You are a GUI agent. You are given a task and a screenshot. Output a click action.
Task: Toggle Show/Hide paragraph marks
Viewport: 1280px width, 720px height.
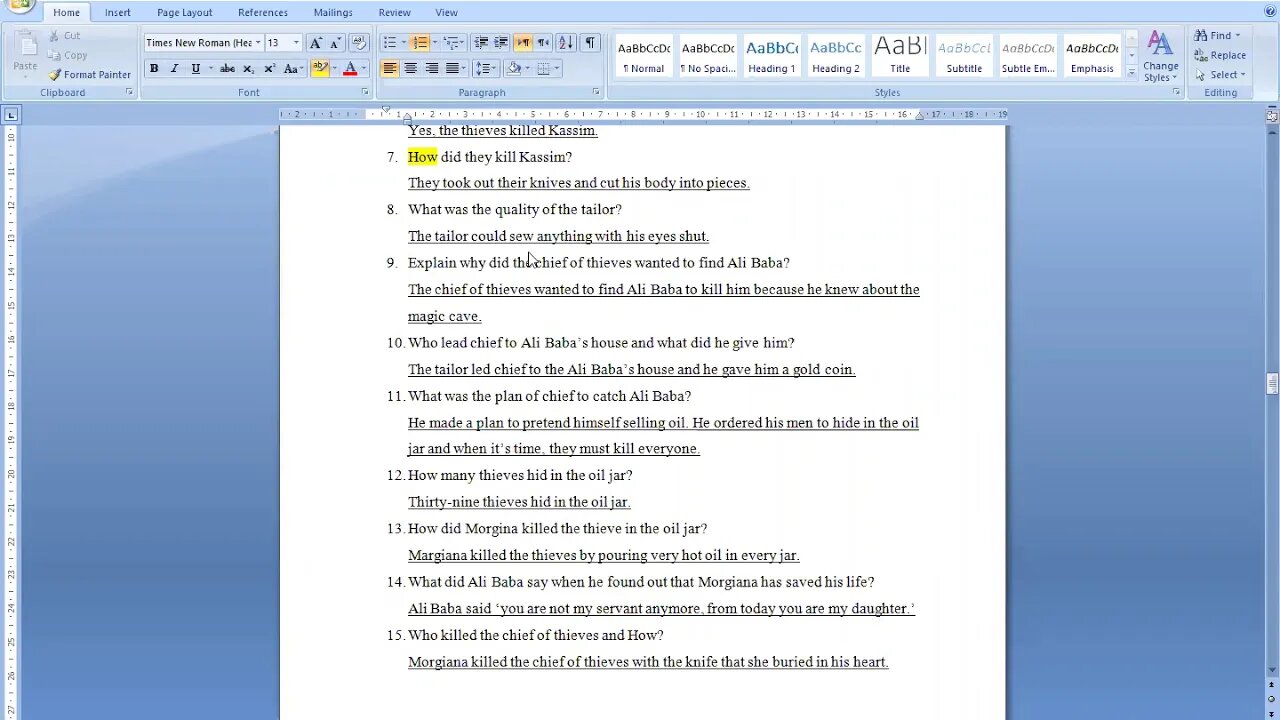coord(590,43)
